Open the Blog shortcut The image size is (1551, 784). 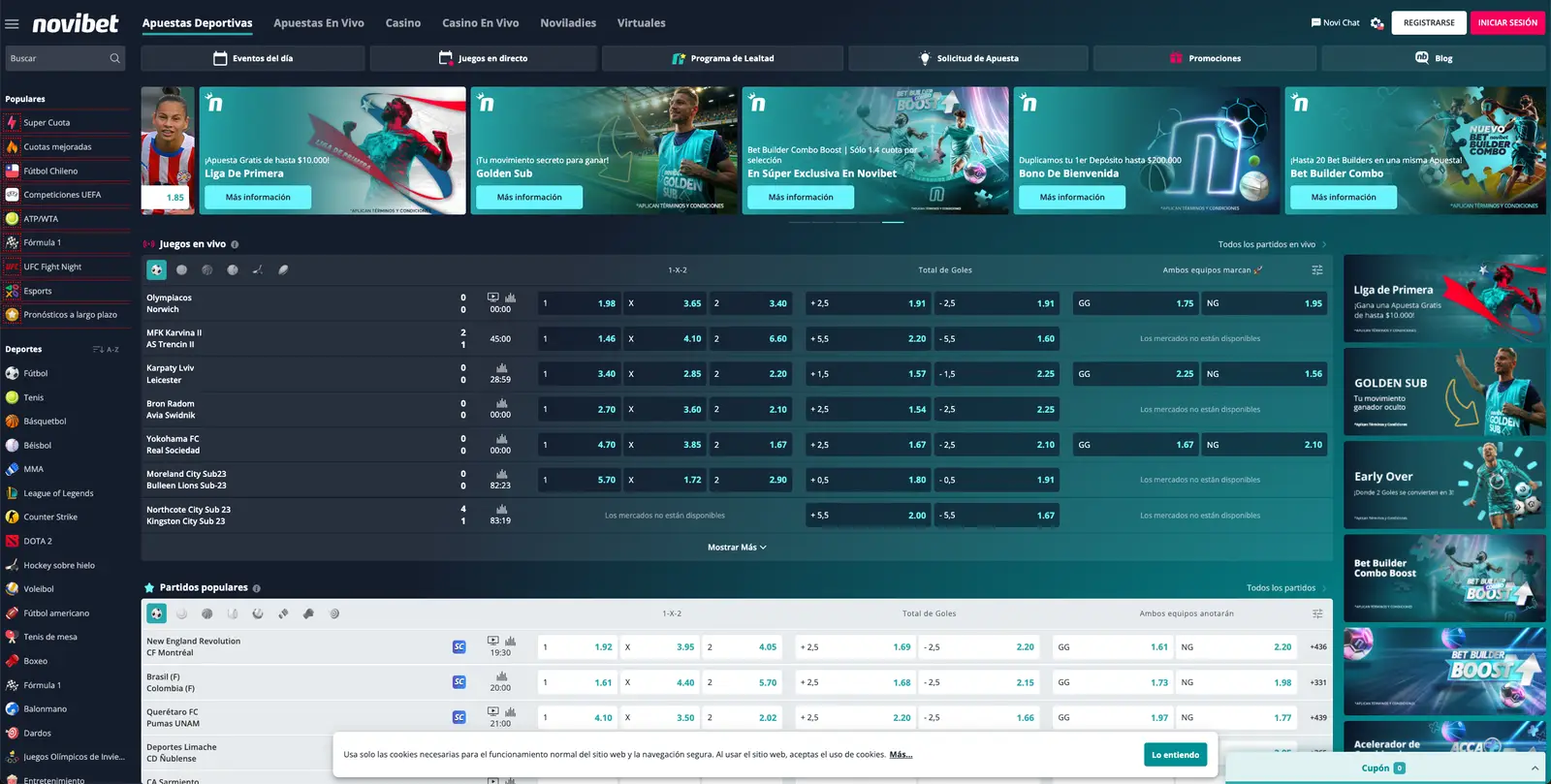[x=1434, y=58]
